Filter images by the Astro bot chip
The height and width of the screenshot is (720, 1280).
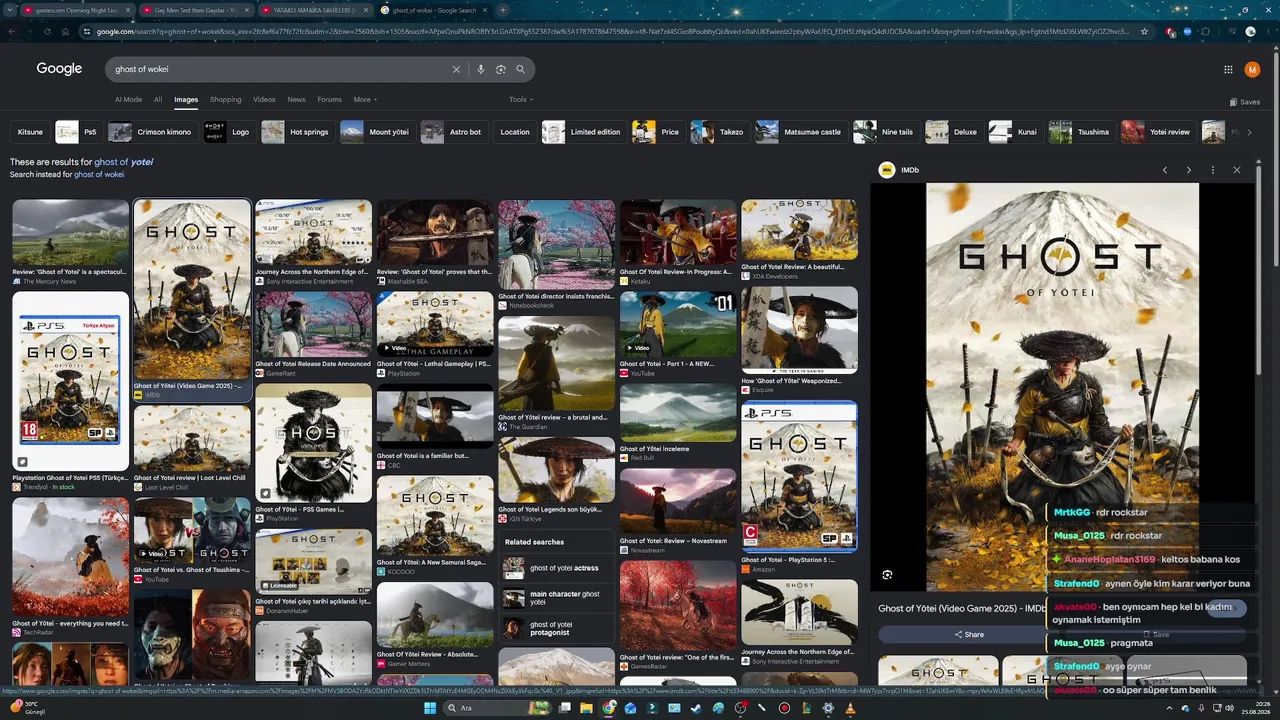[x=453, y=132]
